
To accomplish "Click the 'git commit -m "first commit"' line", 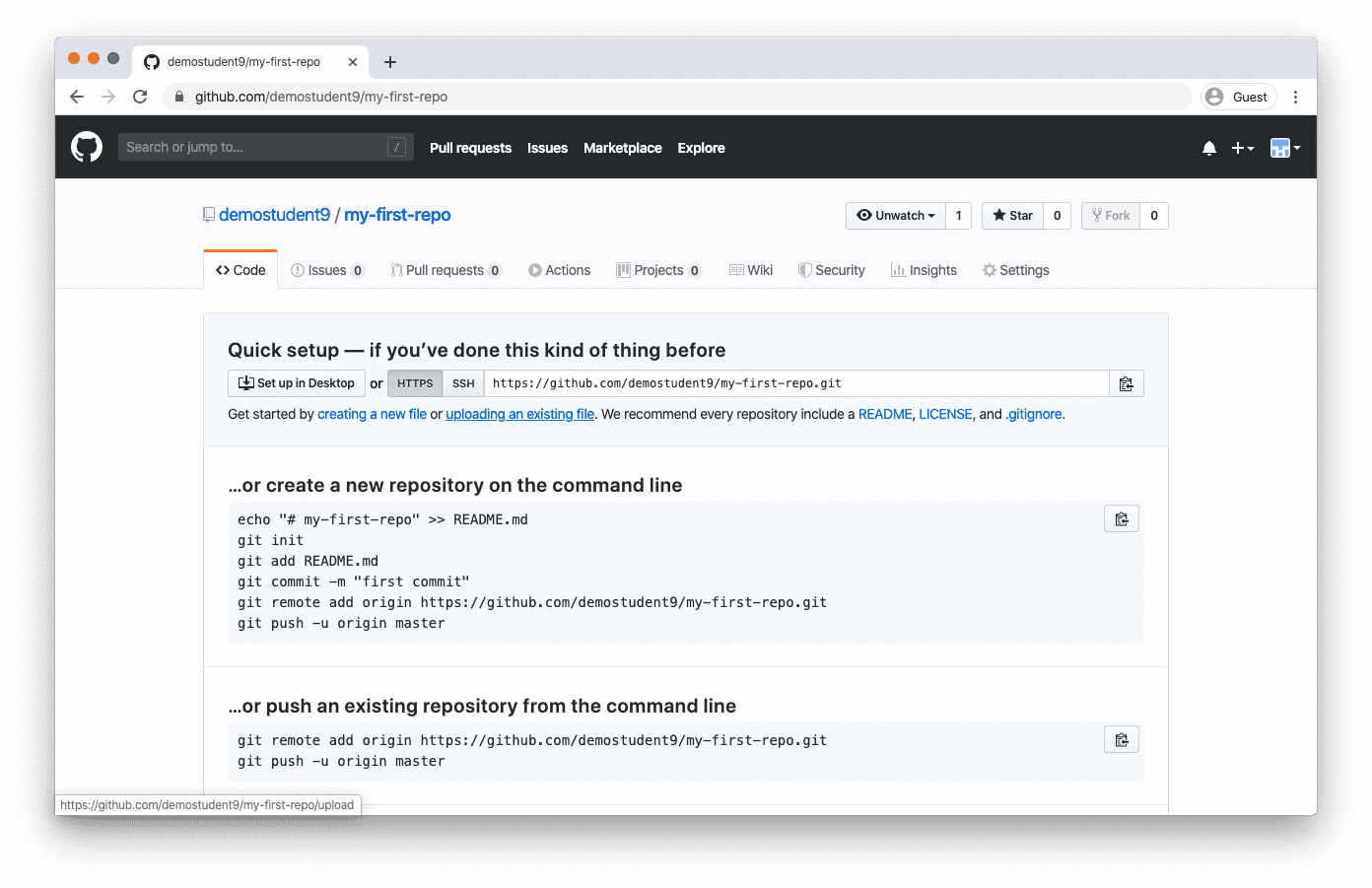I will tap(353, 581).
